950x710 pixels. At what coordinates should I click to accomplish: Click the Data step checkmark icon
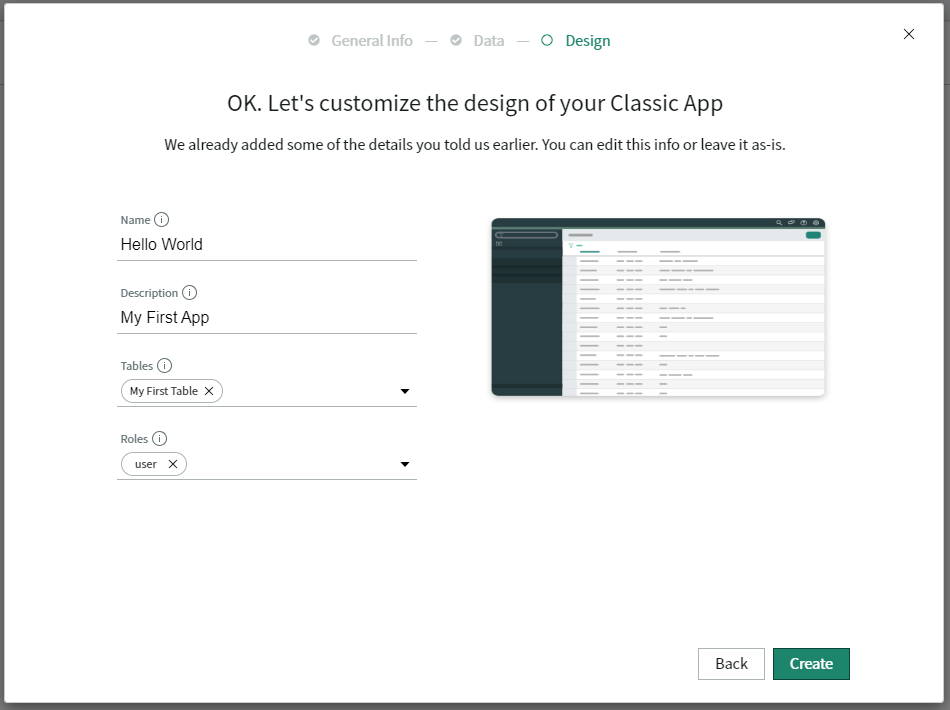tap(456, 40)
